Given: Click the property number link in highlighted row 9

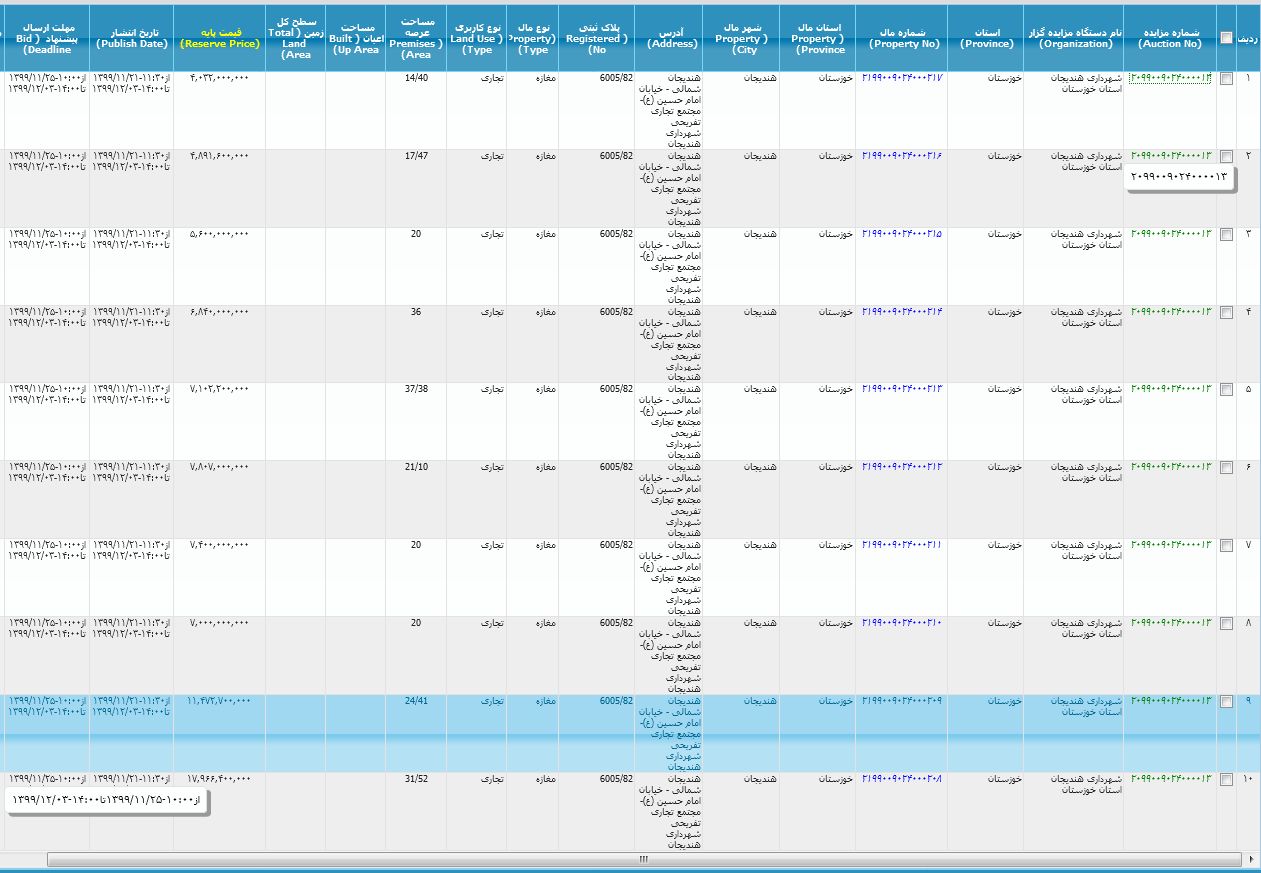Looking at the screenshot, I should (901, 701).
